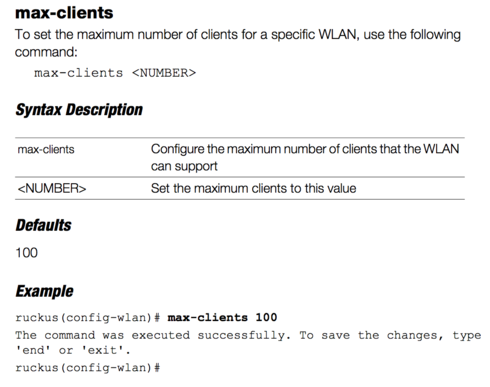Image resolution: width=490 pixels, height=387 pixels.
Task: Click the 'max-clients' main heading
Action: 64,13
